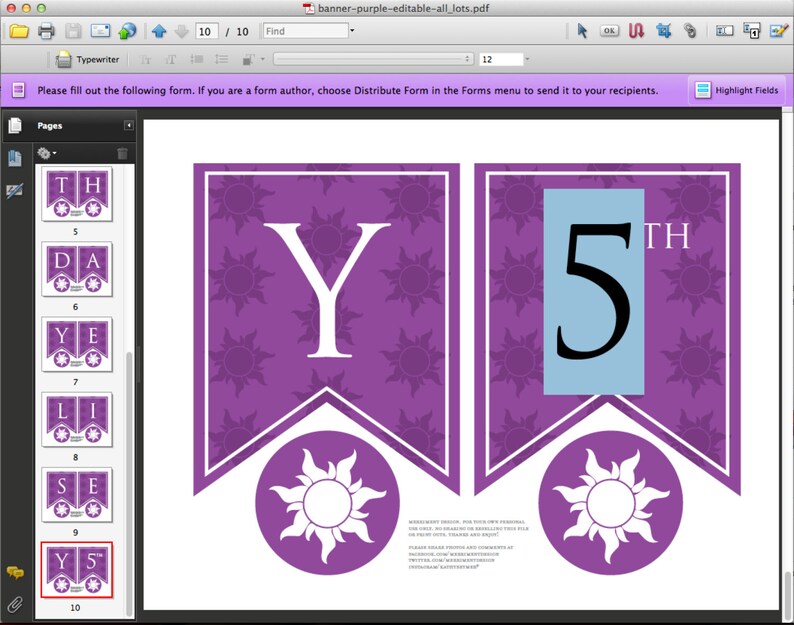Image resolution: width=794 pixels, height=625 pixels.
Task: Send the file via the email envelope icon
Action: (100, 30)
